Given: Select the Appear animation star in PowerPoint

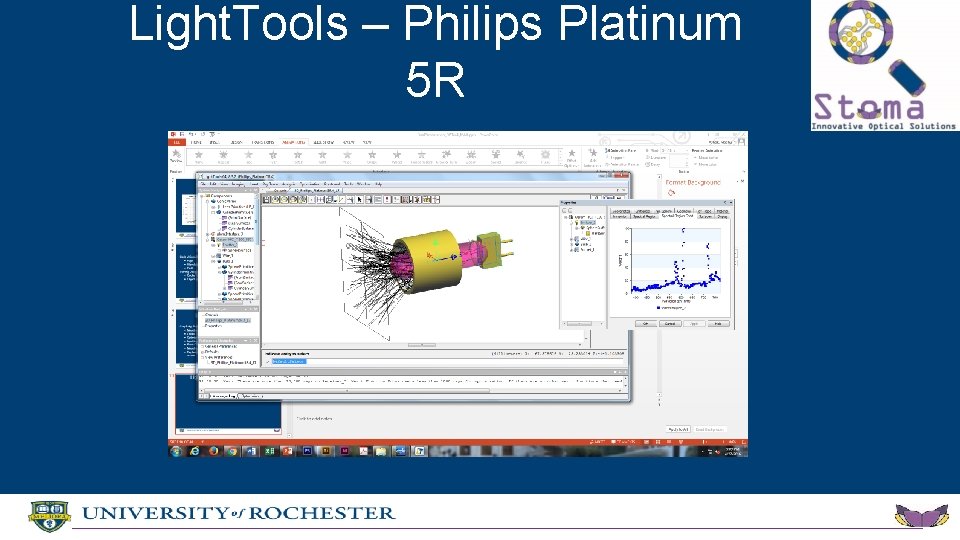Looking at the screenshot, I should tap(223, 156).
